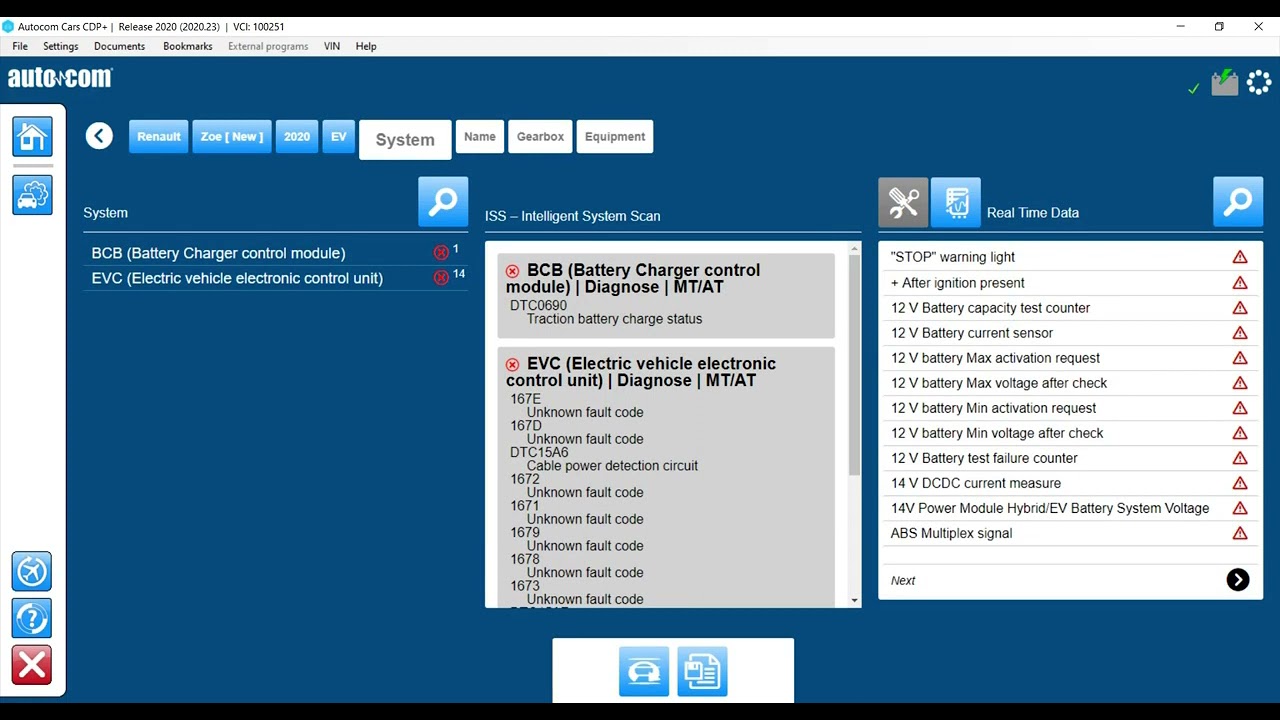Click the next arrow in Real Time Data

pos(1238,580)
